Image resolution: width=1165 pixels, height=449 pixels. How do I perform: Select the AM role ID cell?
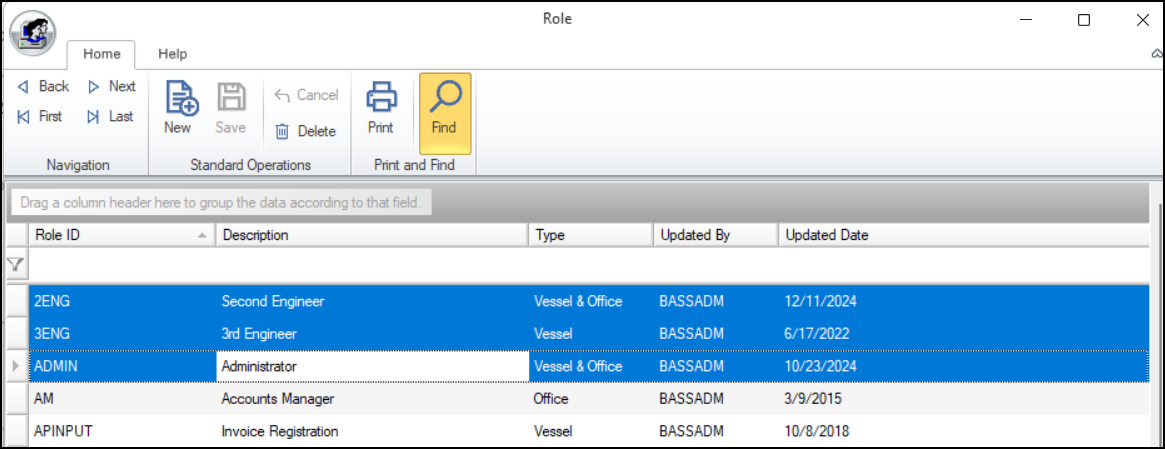122,398
